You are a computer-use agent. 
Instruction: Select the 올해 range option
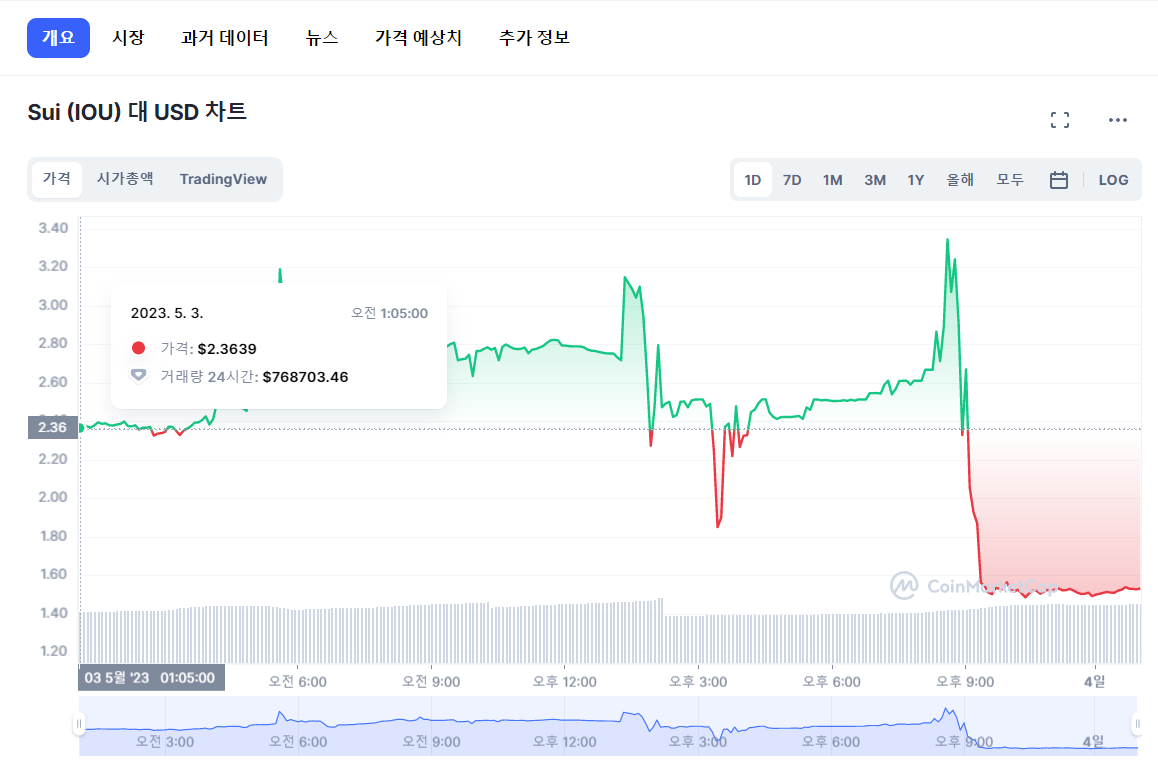tap(959, 179)
